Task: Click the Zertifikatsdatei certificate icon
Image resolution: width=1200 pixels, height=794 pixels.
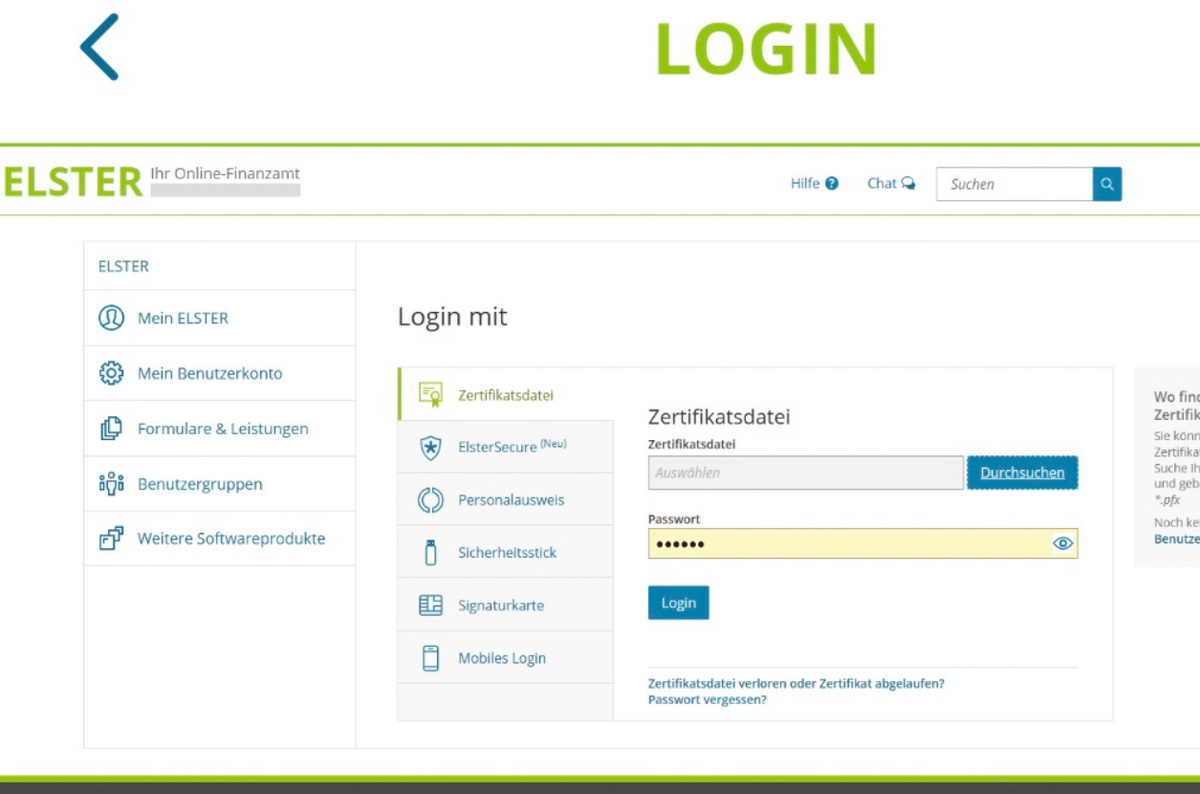Action: [431, 394]
